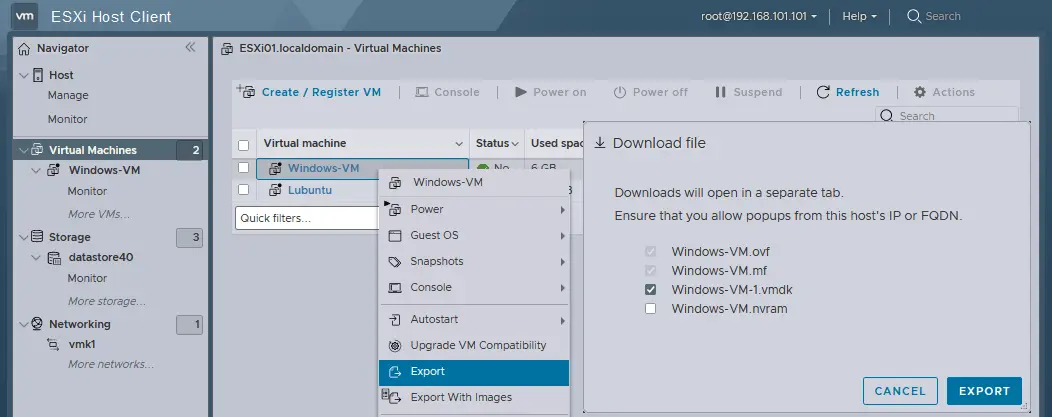Open the Guest OS submenu

pyautogui.click(x=474, y=235)
